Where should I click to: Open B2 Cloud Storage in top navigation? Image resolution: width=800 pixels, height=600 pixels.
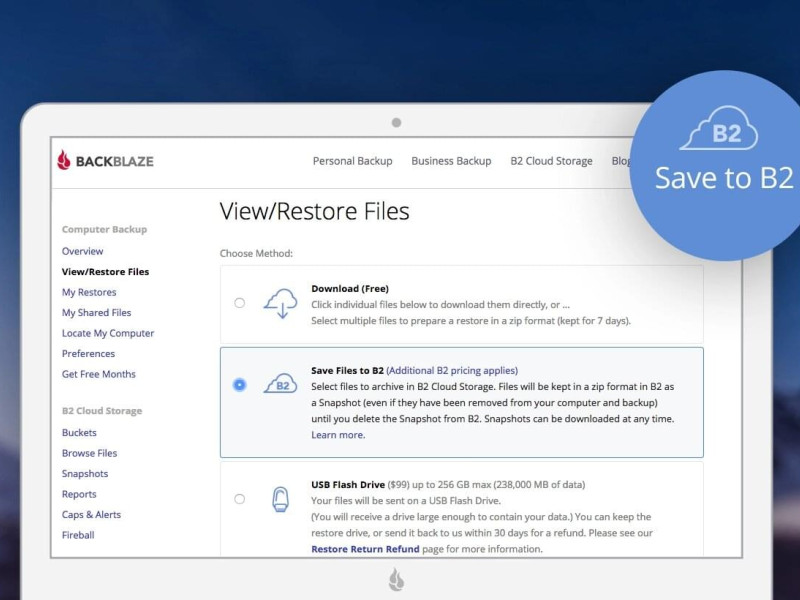[552, 161]
